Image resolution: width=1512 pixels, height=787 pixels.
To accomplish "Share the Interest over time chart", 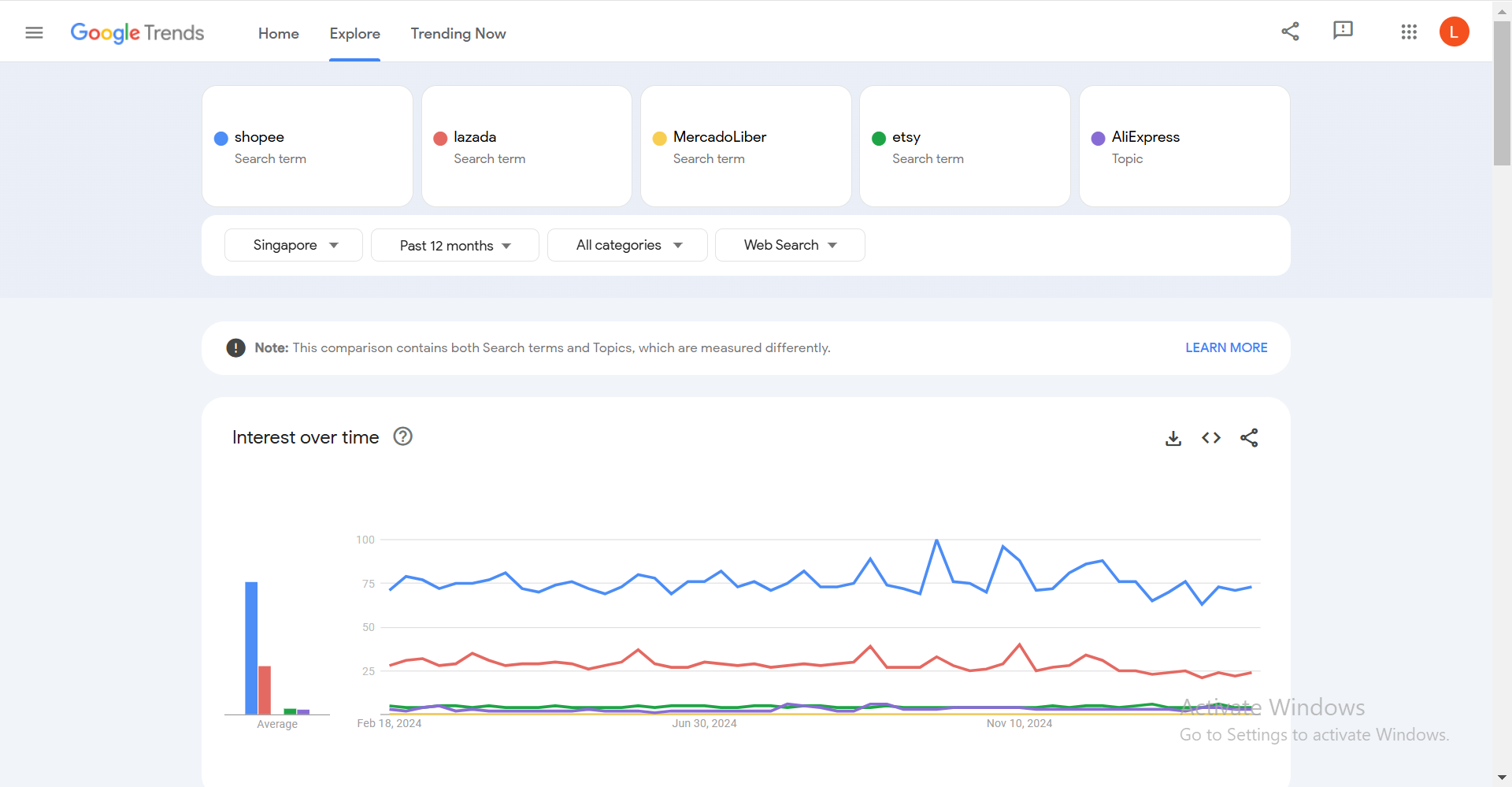I will coord(1249,438).
